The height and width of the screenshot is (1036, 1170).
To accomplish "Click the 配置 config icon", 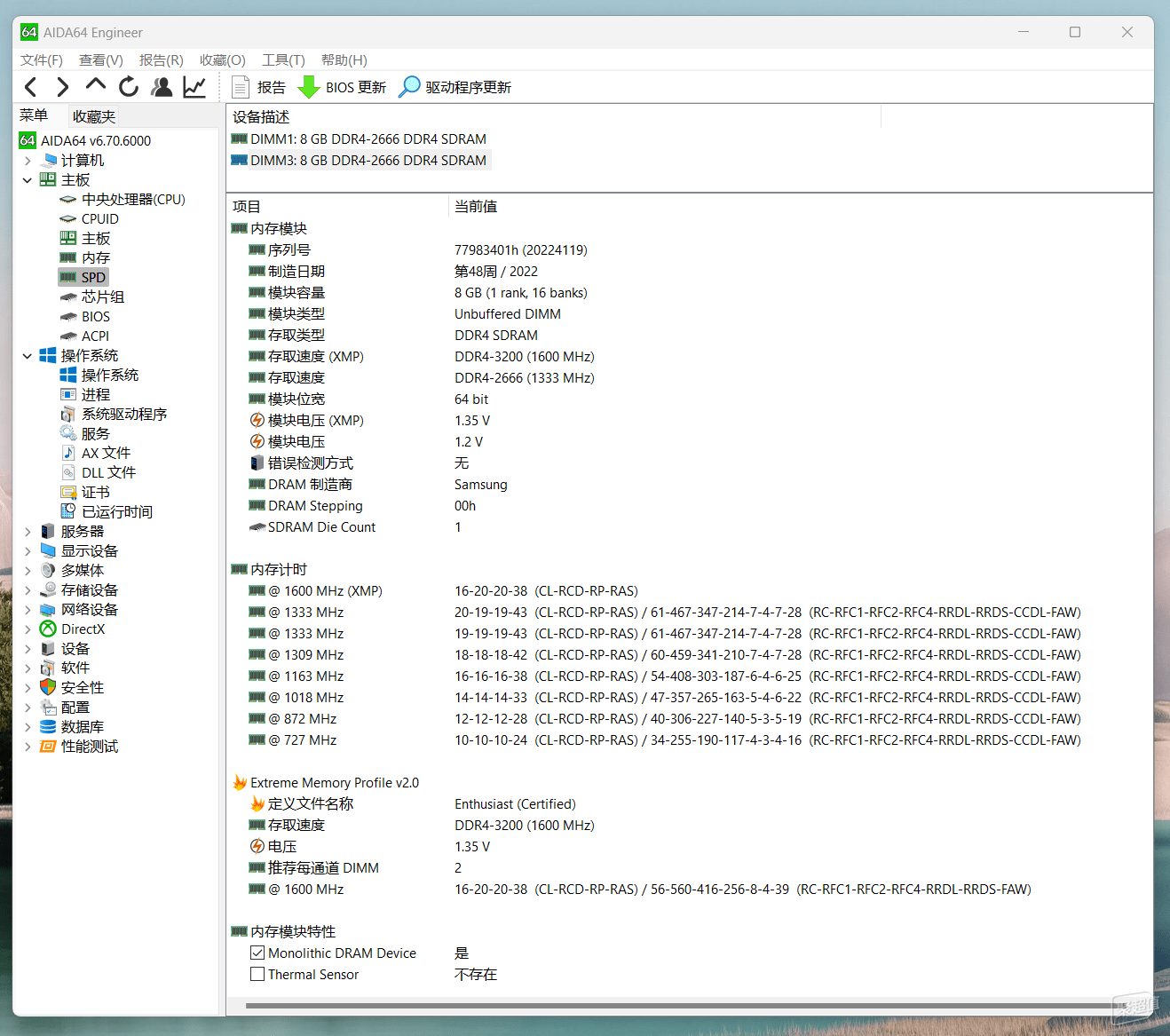I will click(48, 708).
